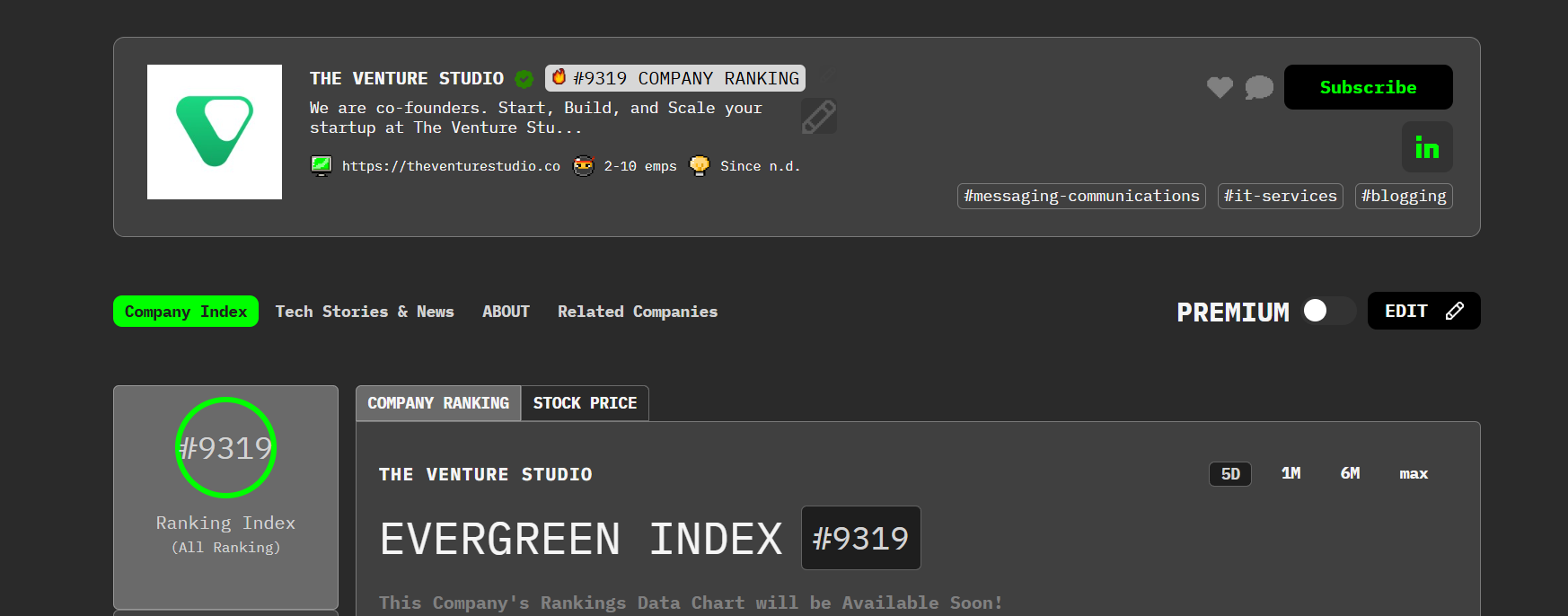Click the ninja employees icon
The width and height of the screenshot is (1568, 616).
[x=584, y=165]
